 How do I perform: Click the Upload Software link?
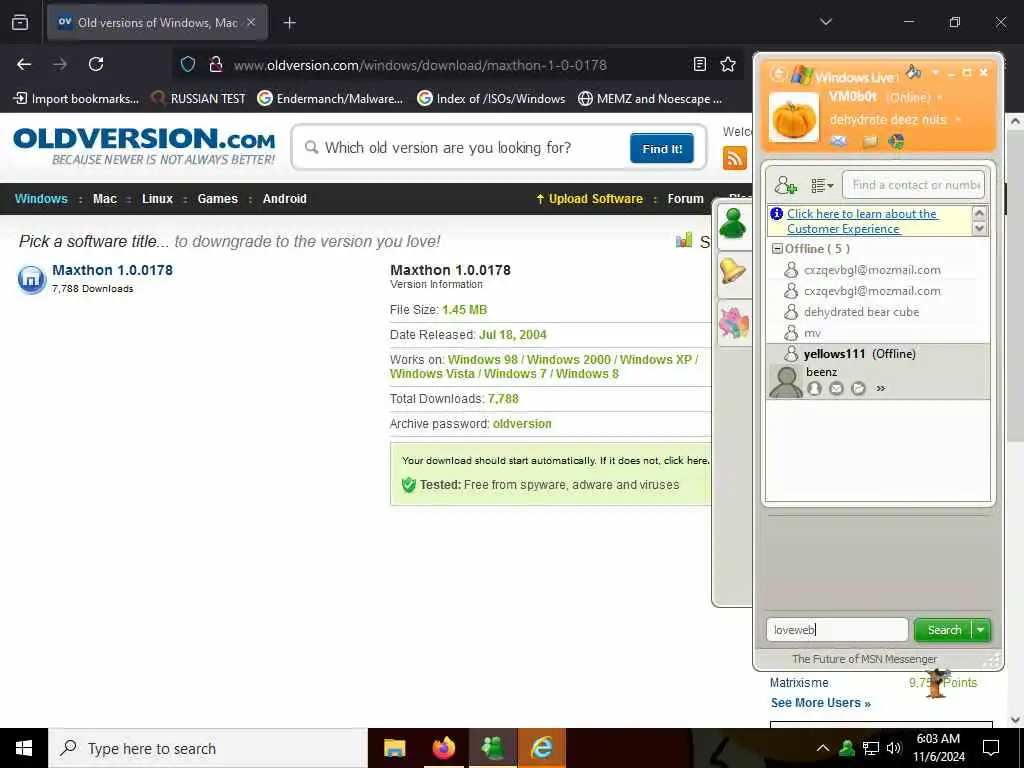click(589, 199)
